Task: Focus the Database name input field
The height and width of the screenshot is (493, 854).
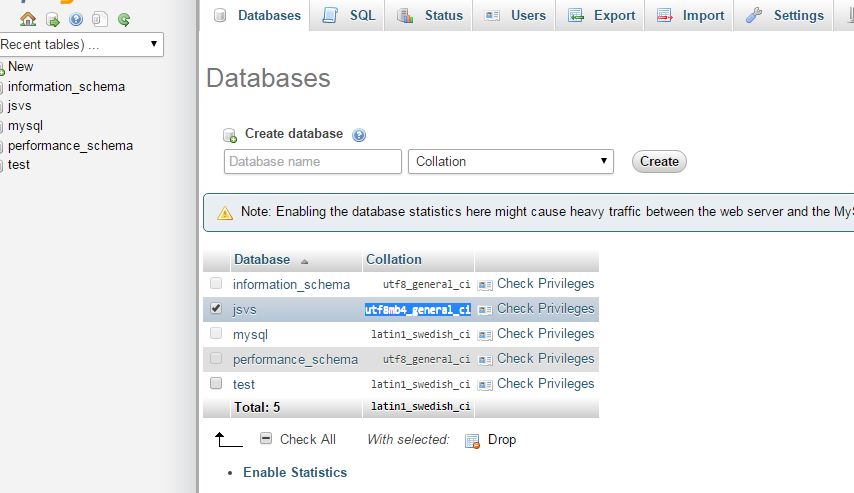Action: (x=313, y=161)
